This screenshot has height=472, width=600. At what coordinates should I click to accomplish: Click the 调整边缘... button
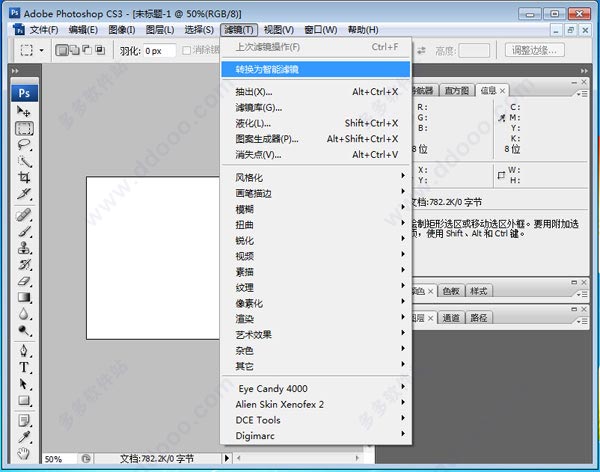click(535, 50)
